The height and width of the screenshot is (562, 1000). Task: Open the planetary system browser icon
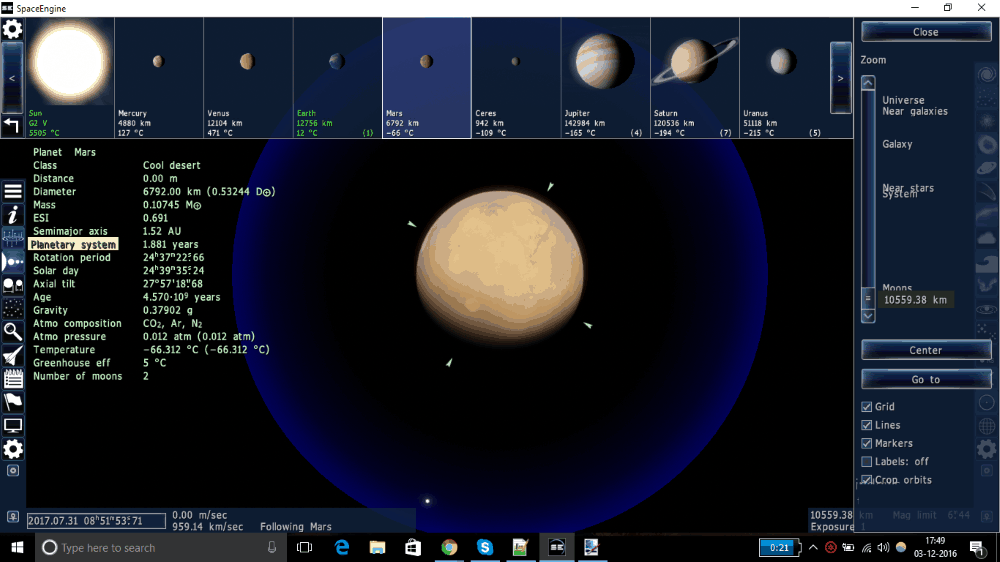point(13,262)
